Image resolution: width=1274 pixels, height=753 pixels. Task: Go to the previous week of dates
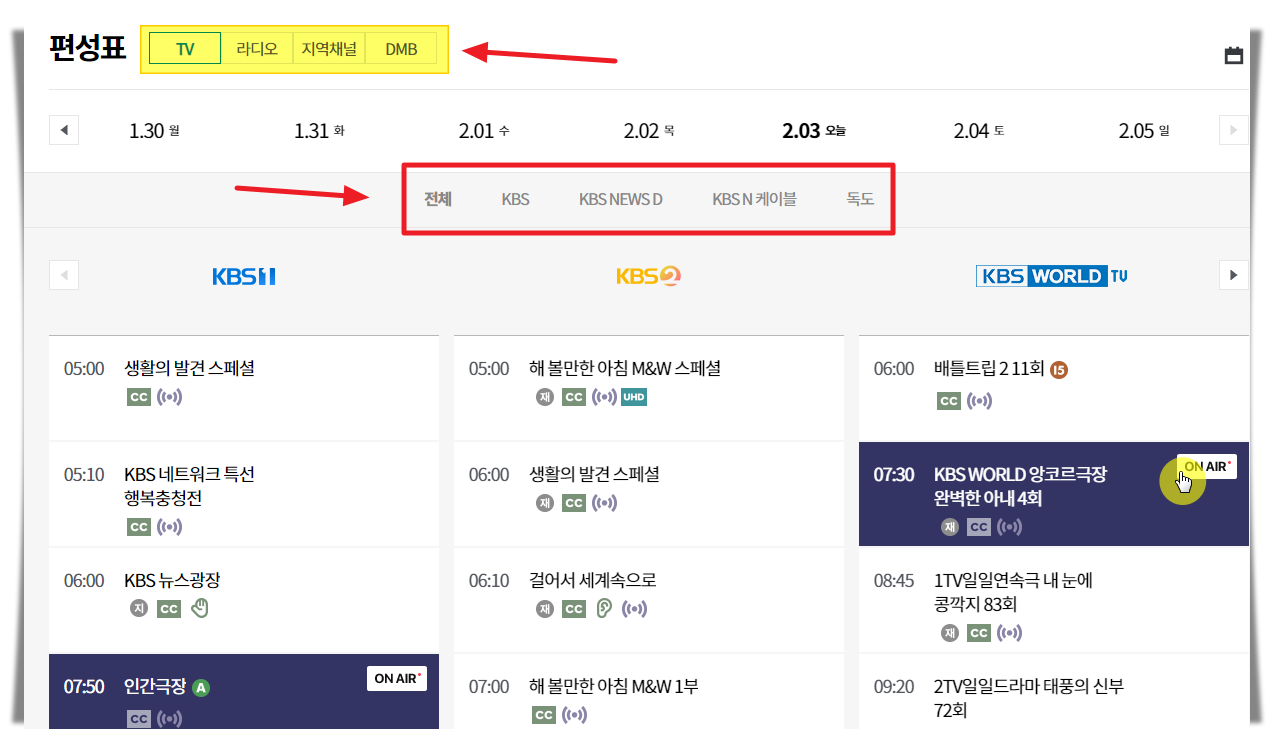(x=64, y=130)
